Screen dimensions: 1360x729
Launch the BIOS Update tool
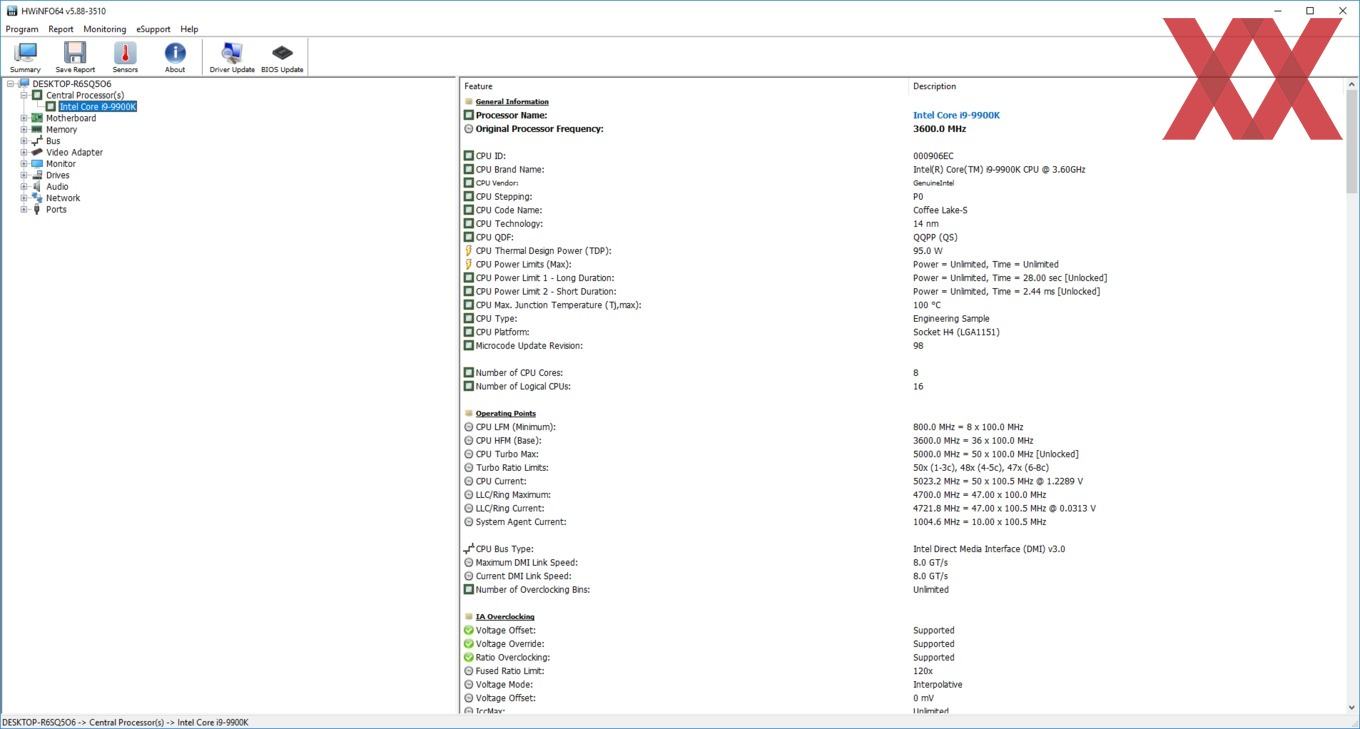(x=282, y=56)
